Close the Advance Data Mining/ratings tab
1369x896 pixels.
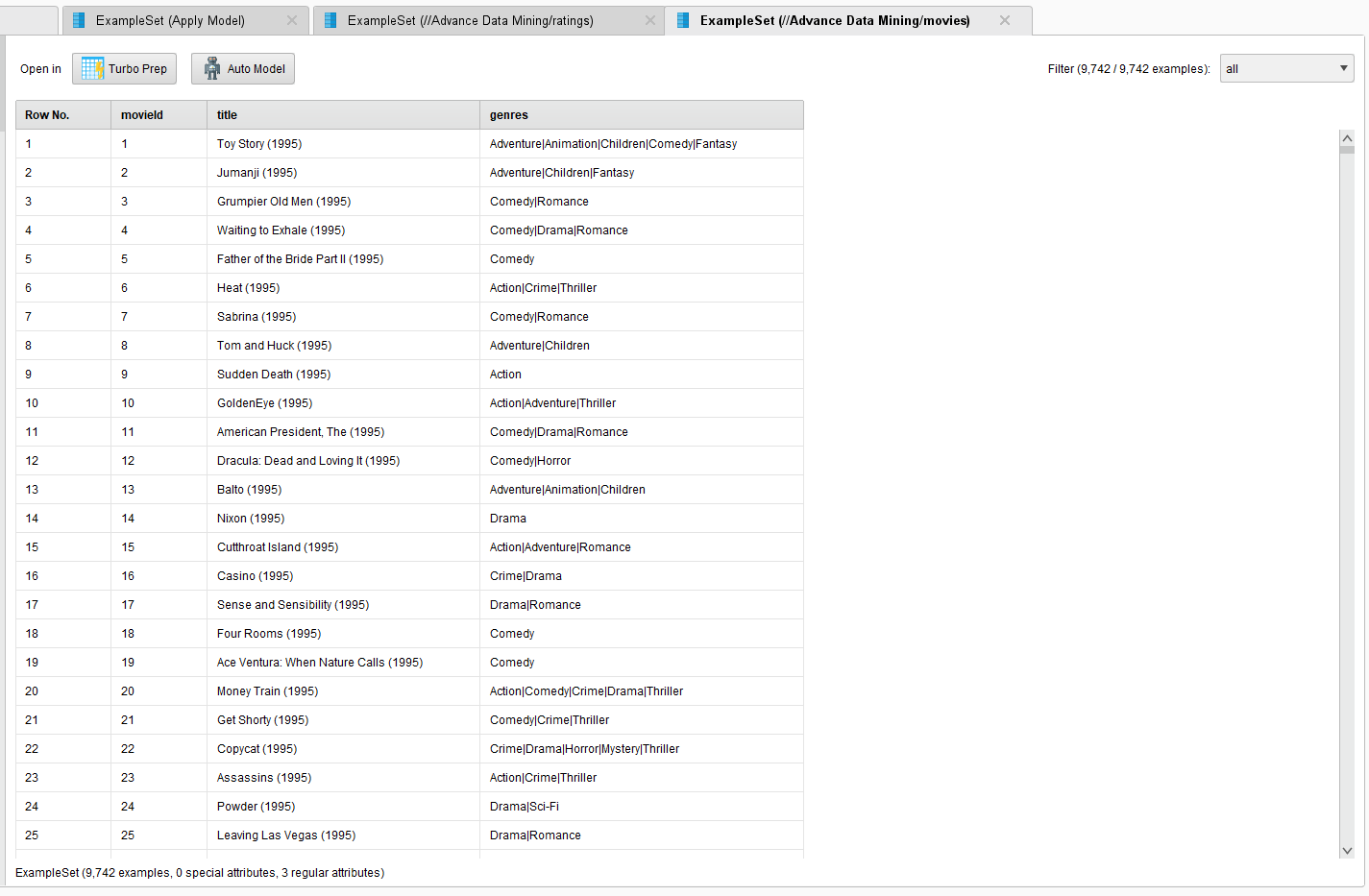coord(650,20)
